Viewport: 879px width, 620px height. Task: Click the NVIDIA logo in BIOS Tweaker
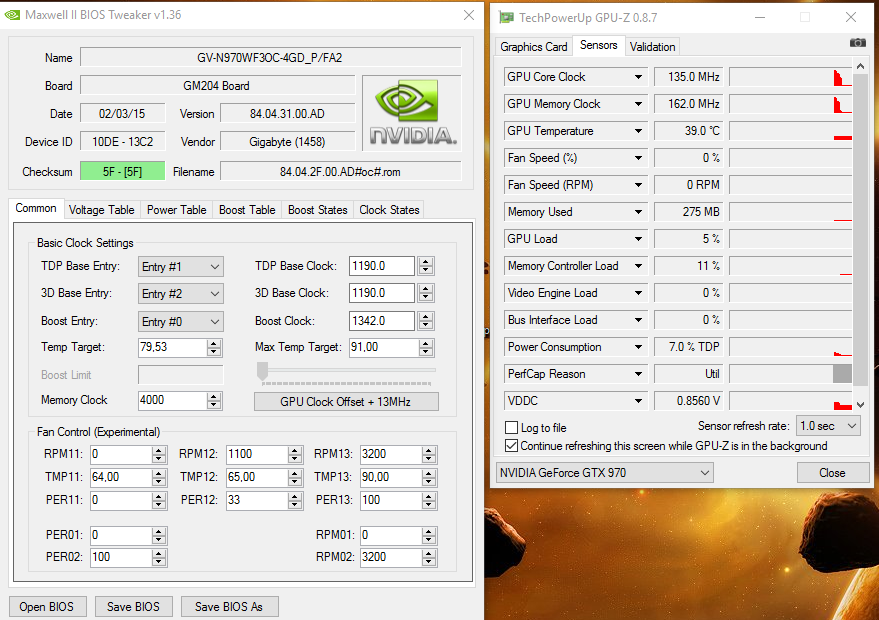(412, 113)
